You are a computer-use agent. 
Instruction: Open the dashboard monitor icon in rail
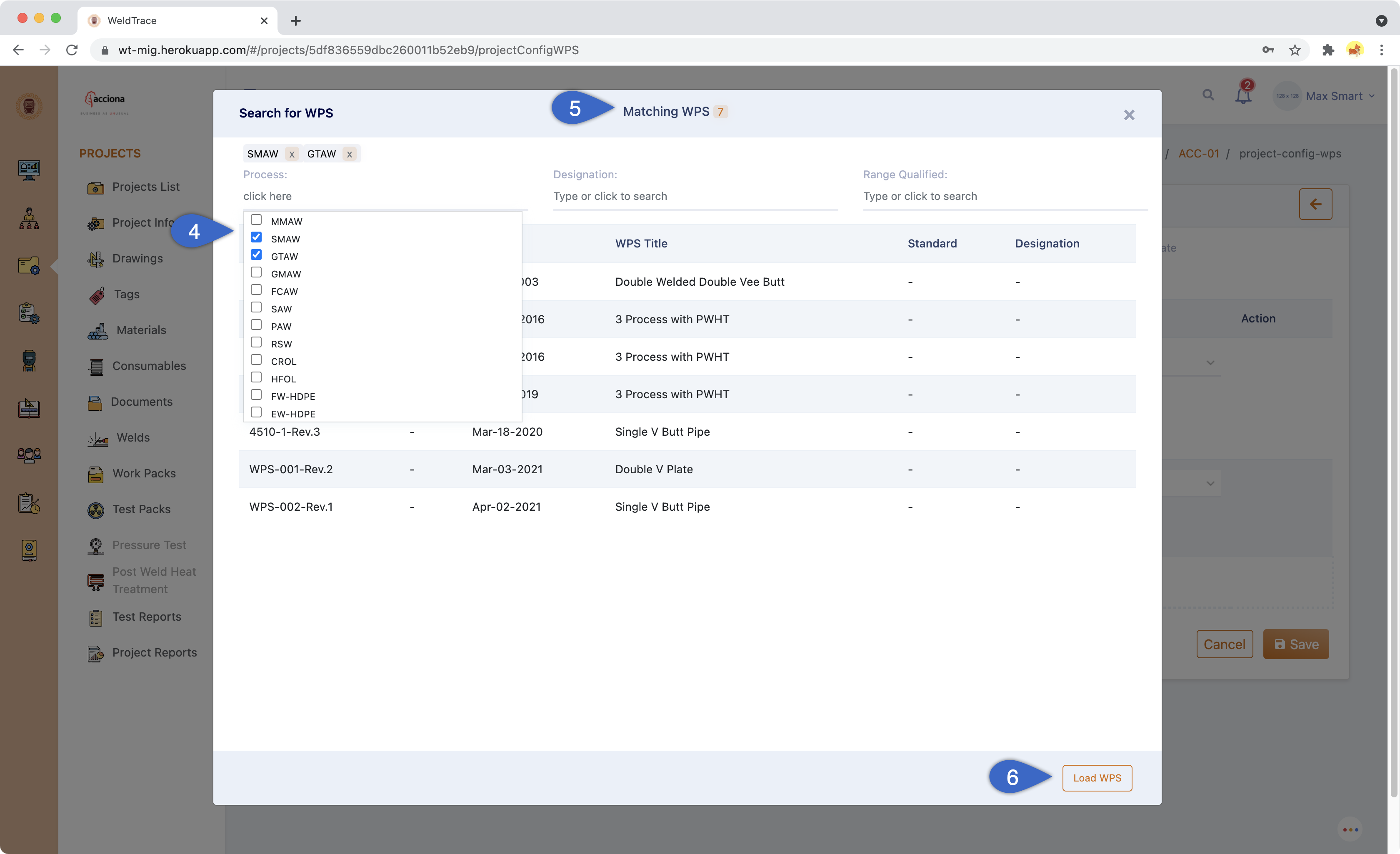point(29,170)
